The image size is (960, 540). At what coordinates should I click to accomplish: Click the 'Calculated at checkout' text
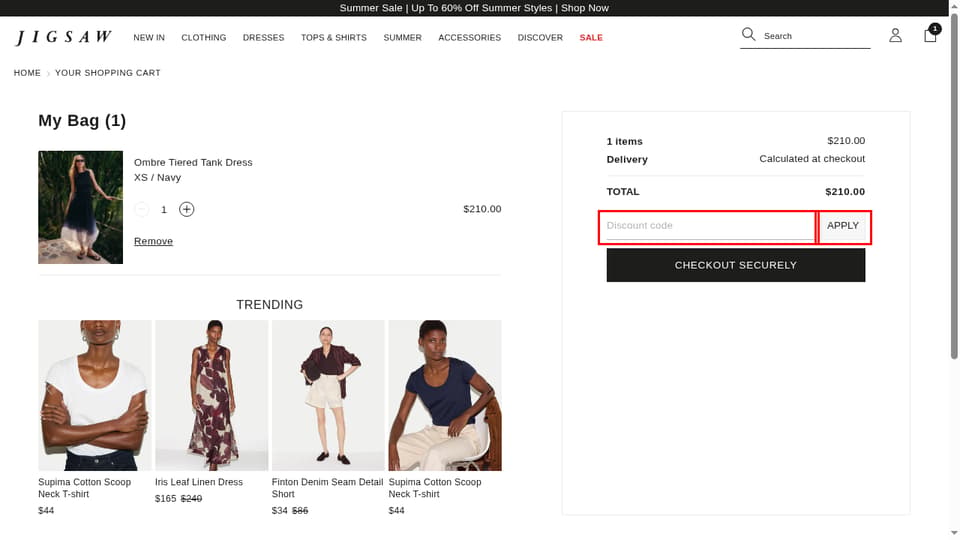click(812, 159)
